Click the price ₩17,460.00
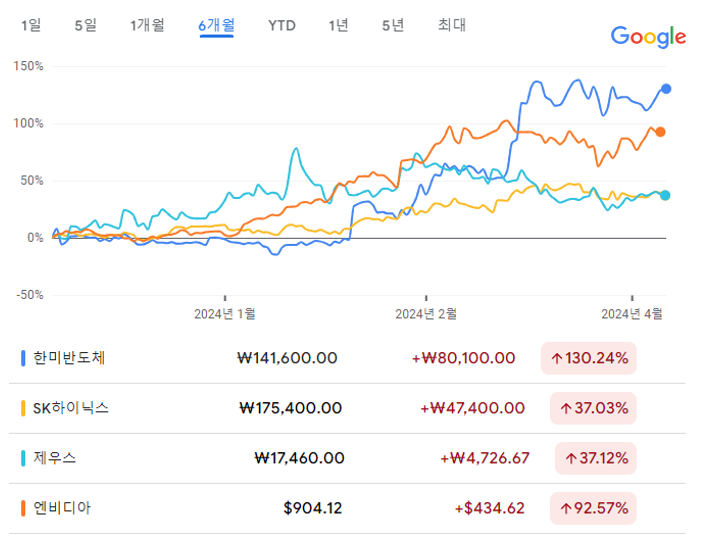 [299, 458]
